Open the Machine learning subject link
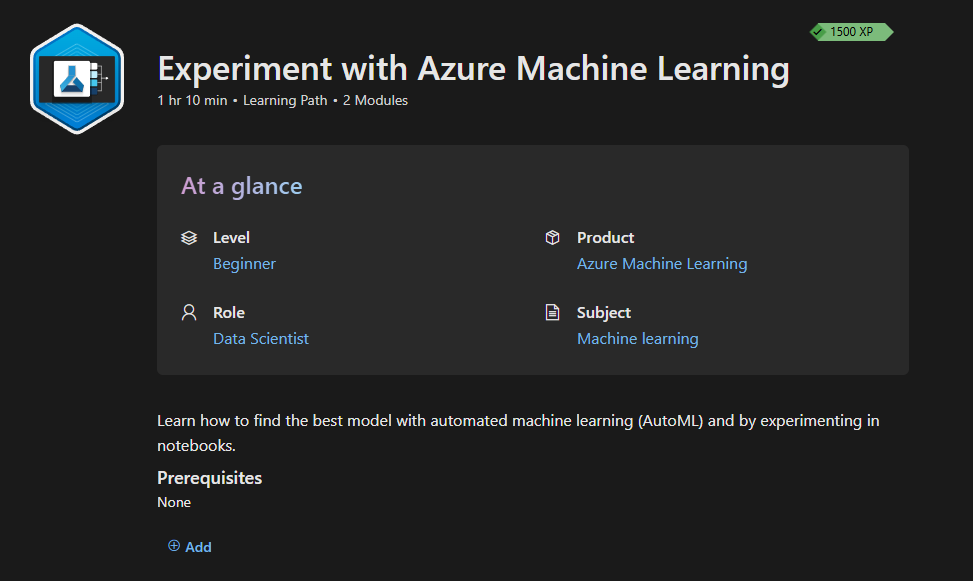This screenshot has width=973, height=581. coord(638,338)
